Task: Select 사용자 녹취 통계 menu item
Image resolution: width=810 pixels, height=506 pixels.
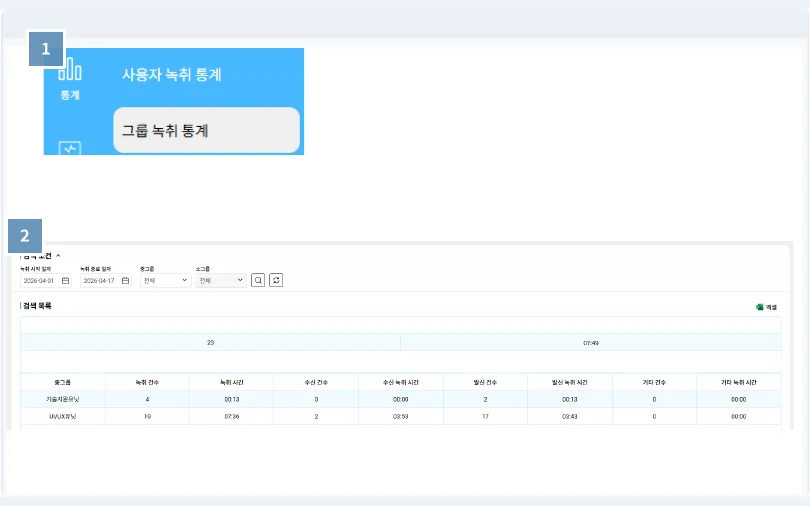Action: point(172,74)
